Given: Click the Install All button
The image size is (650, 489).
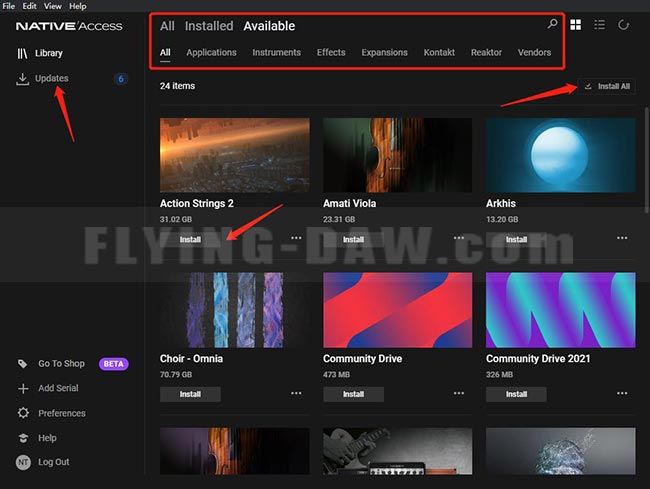Looking at the screenshot, I should (607, 86).
